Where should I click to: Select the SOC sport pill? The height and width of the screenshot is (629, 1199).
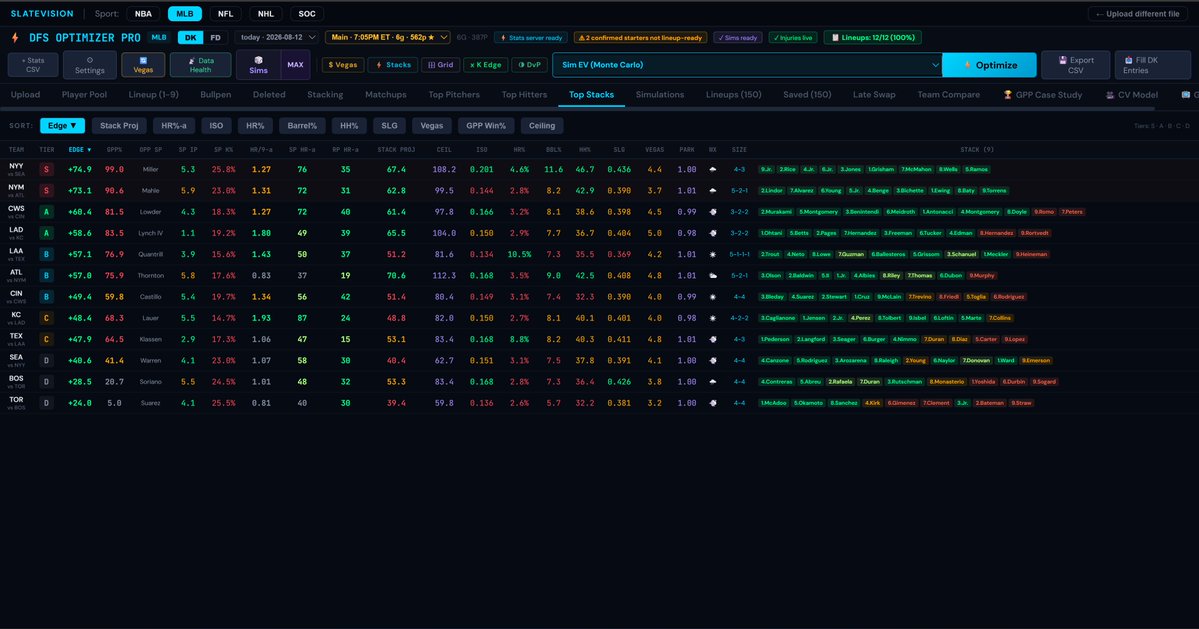click(307, 14)
